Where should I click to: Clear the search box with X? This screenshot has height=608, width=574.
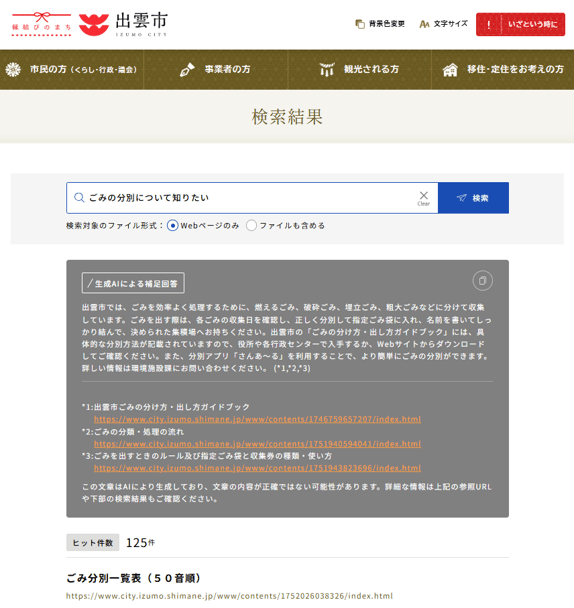424,198
